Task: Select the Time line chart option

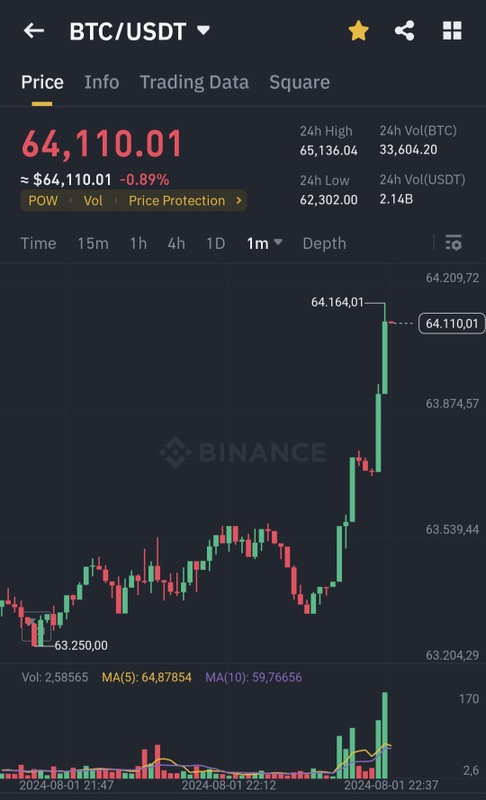Action: 38,243
